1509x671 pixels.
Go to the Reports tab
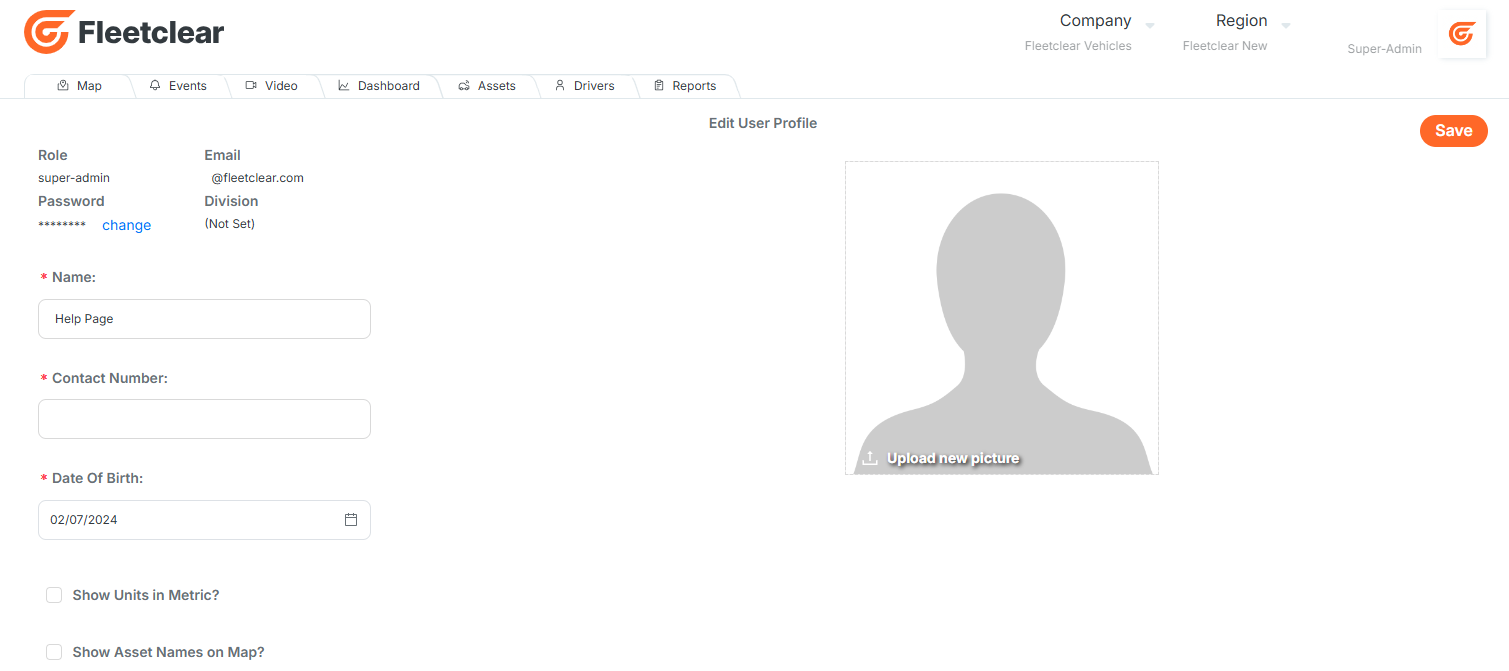[684, 86]
